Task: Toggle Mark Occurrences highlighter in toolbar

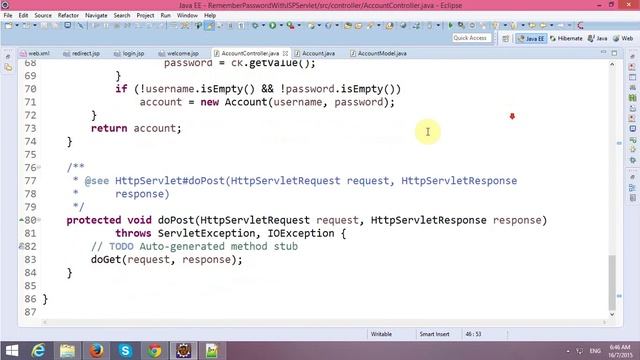Action: (x=210, y=26)
